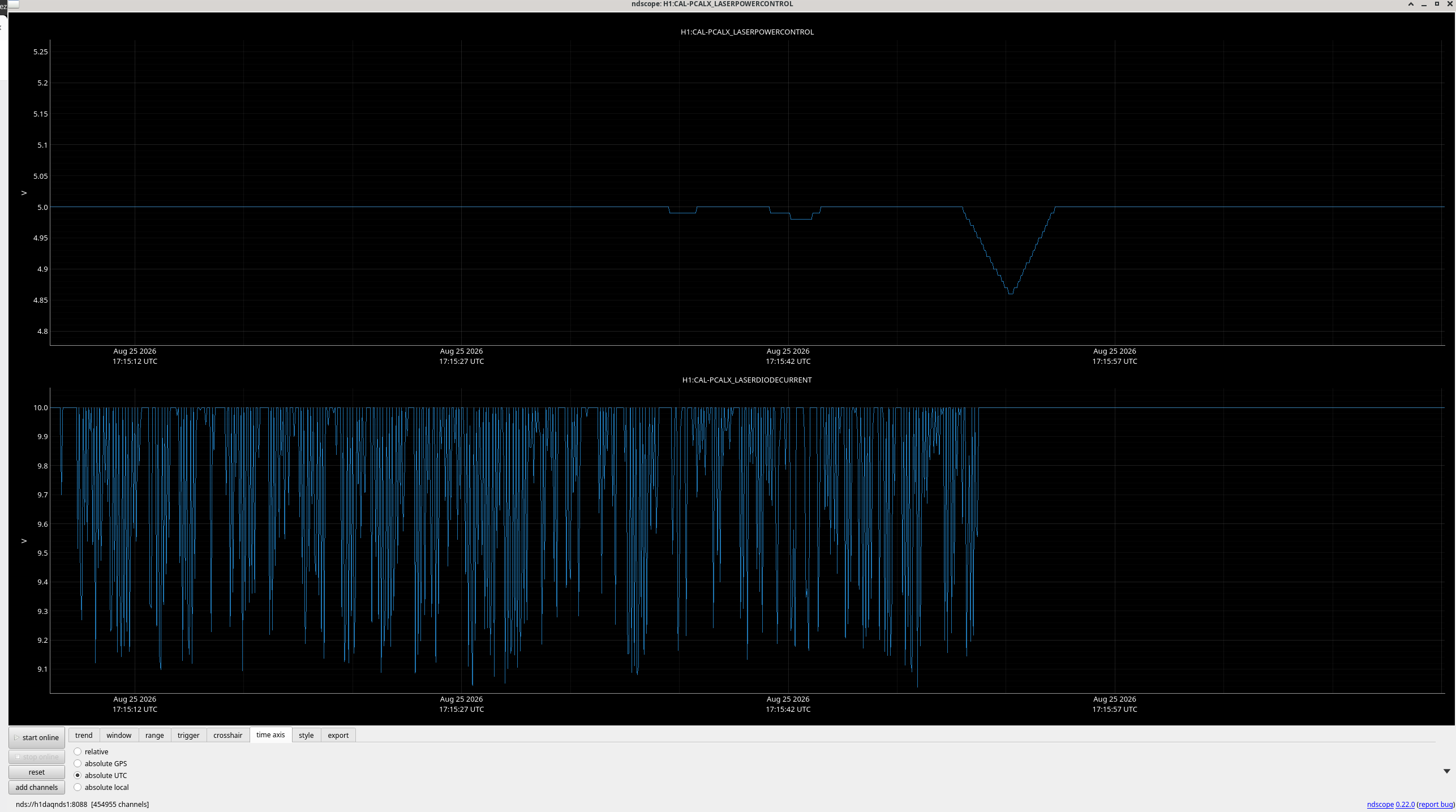
Task: Open the range tab
Action: pyautogui.click(x=154, y=735)
